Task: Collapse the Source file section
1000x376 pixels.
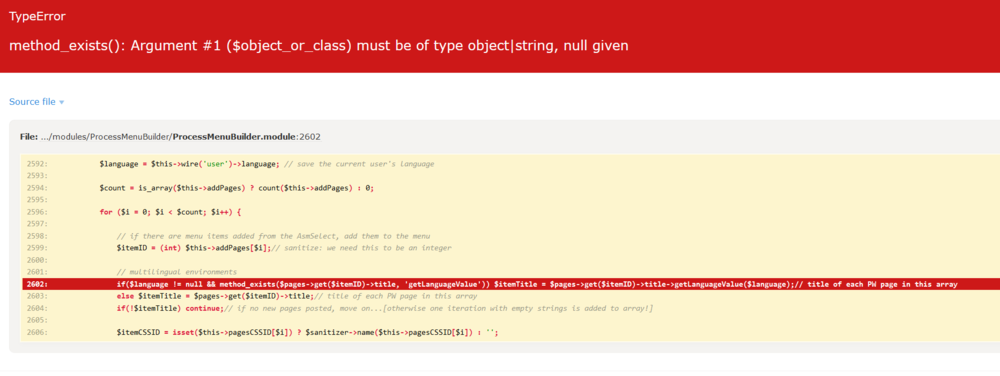Action: [36, 102]
